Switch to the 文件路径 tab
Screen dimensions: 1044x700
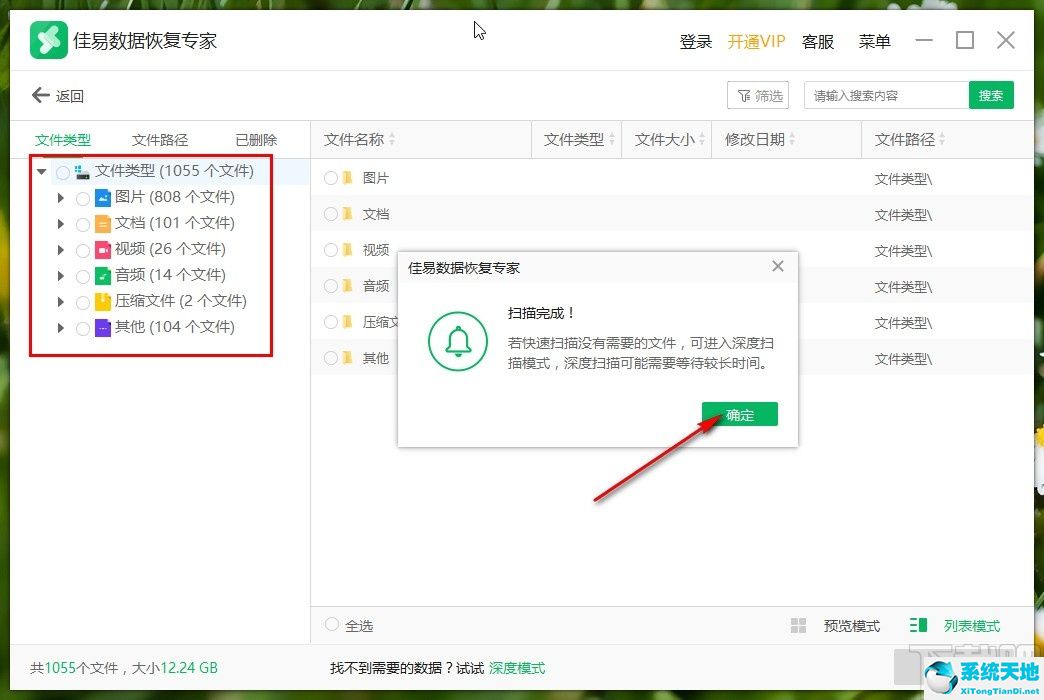click(x=159, y=140)
